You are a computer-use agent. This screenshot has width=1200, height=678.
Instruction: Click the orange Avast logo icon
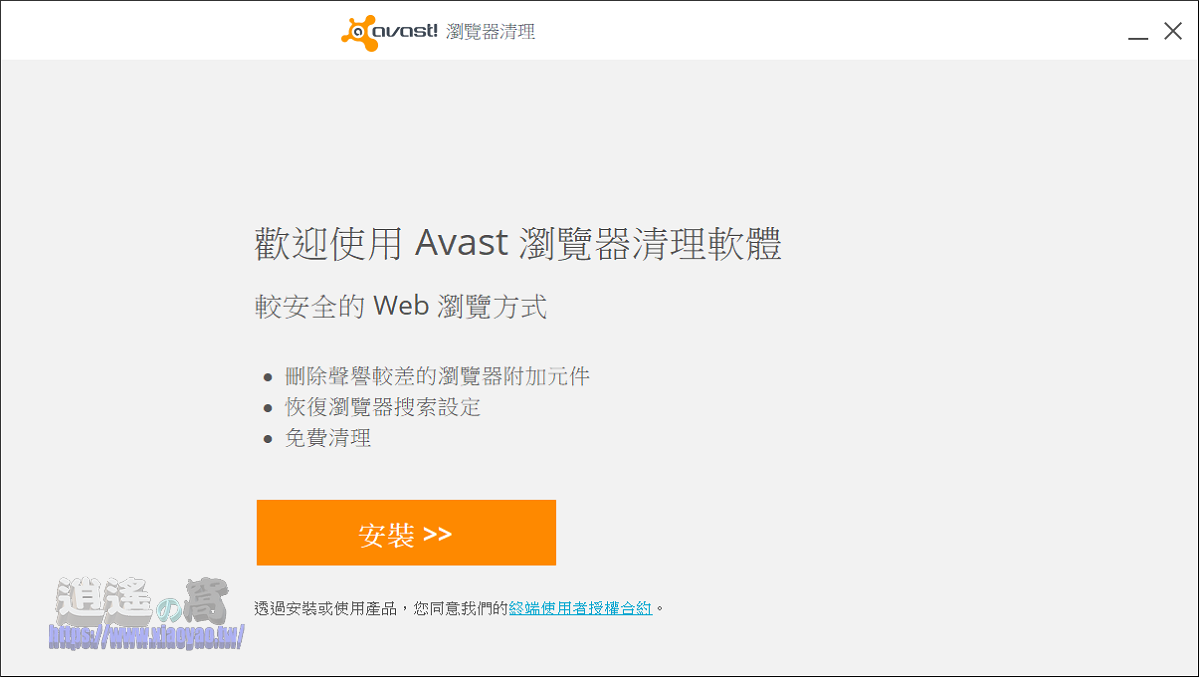[359, 32]
